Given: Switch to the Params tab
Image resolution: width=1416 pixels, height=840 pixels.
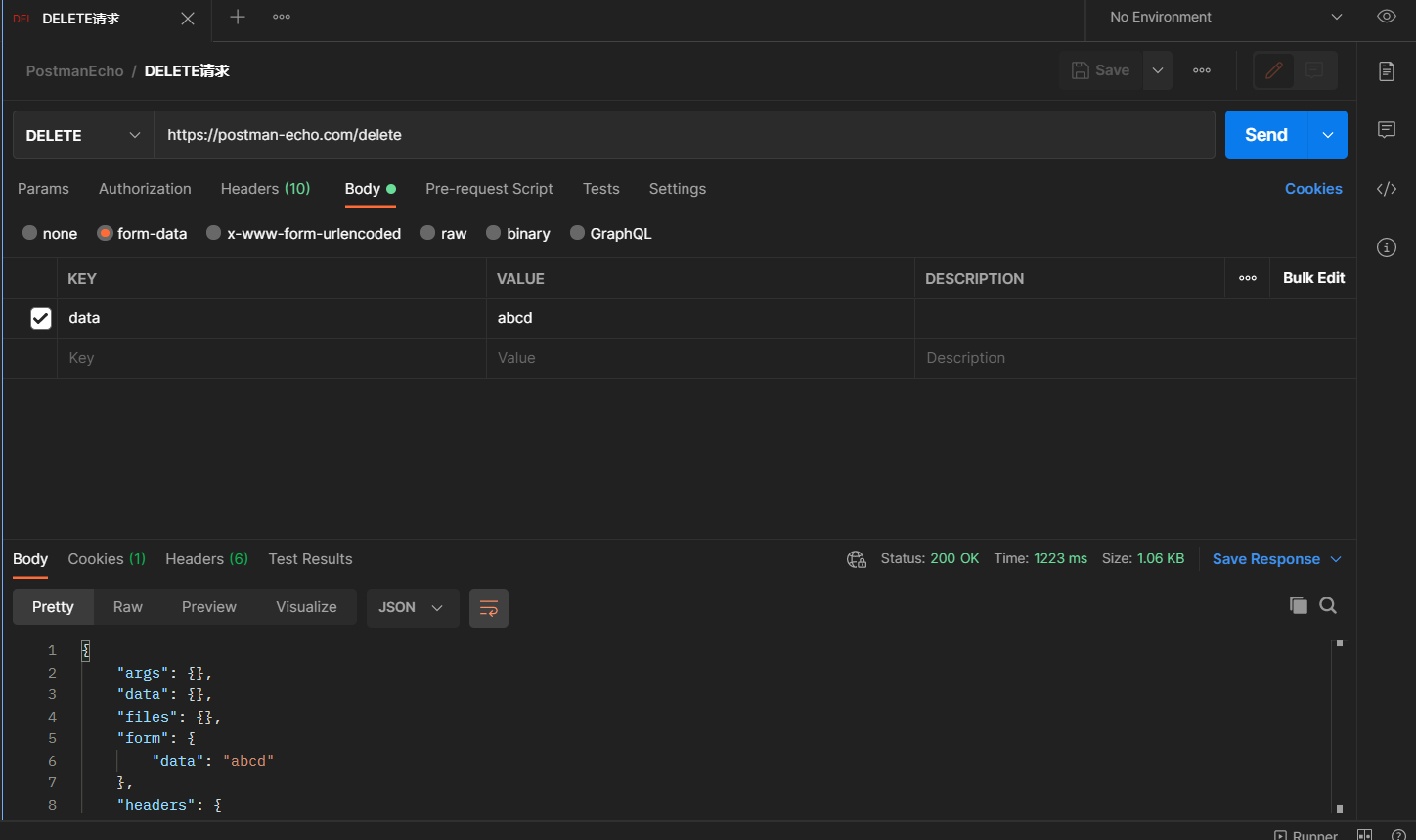Looking at the screenshot, I should pyautogui.click(x=43, y=189).
